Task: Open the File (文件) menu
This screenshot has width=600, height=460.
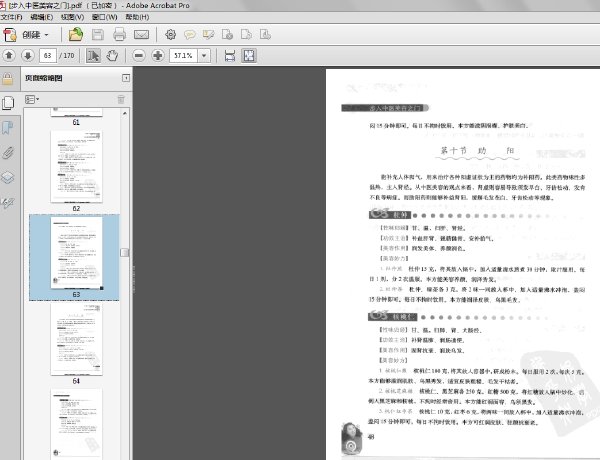Action: click(x=13, y=17)
